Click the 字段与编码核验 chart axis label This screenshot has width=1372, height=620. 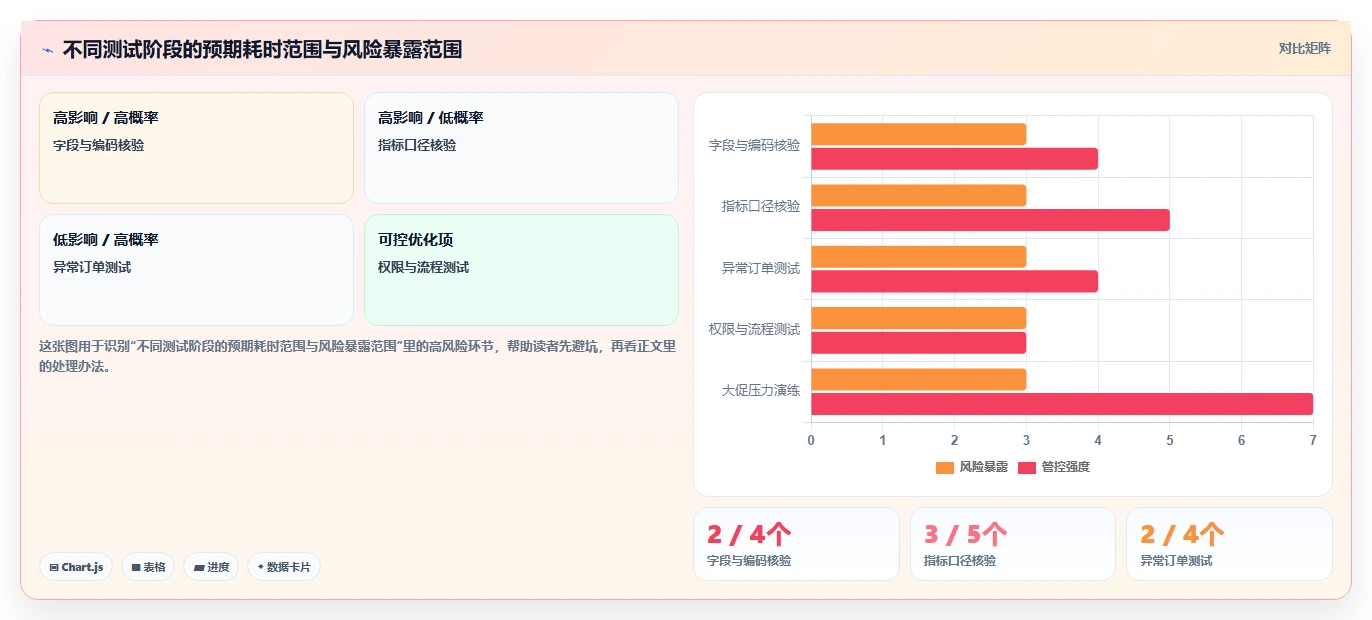(x=754, y=146)
